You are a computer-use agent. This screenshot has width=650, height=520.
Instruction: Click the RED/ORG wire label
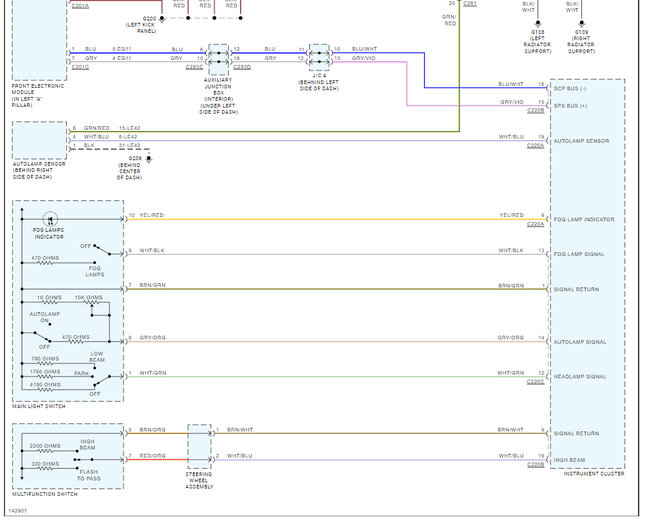153,456
